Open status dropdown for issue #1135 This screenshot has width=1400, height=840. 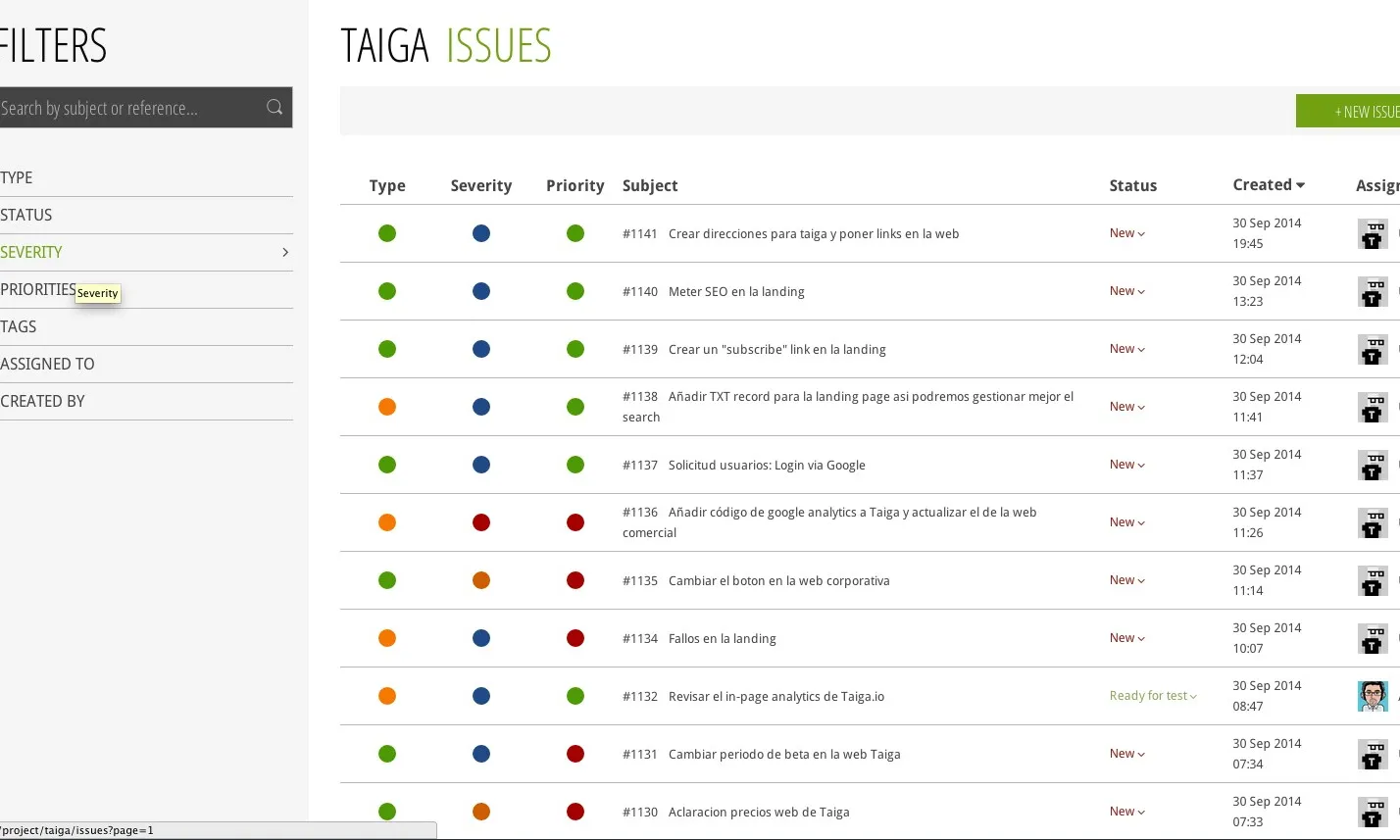(1127, 580)
